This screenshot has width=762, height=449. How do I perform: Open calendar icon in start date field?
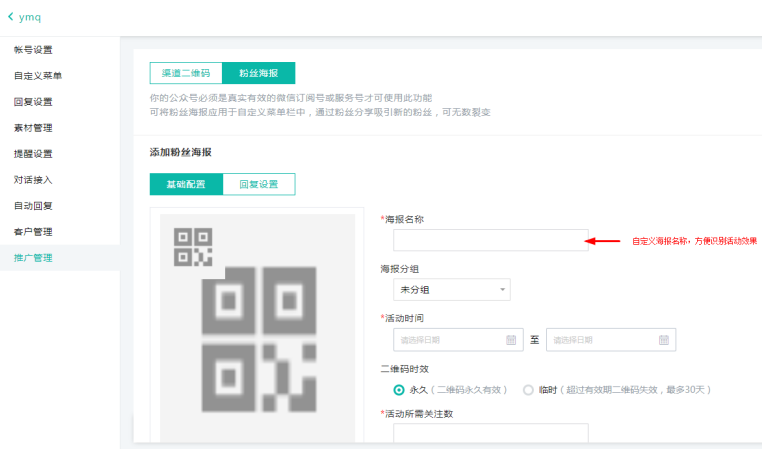(511, 340)
